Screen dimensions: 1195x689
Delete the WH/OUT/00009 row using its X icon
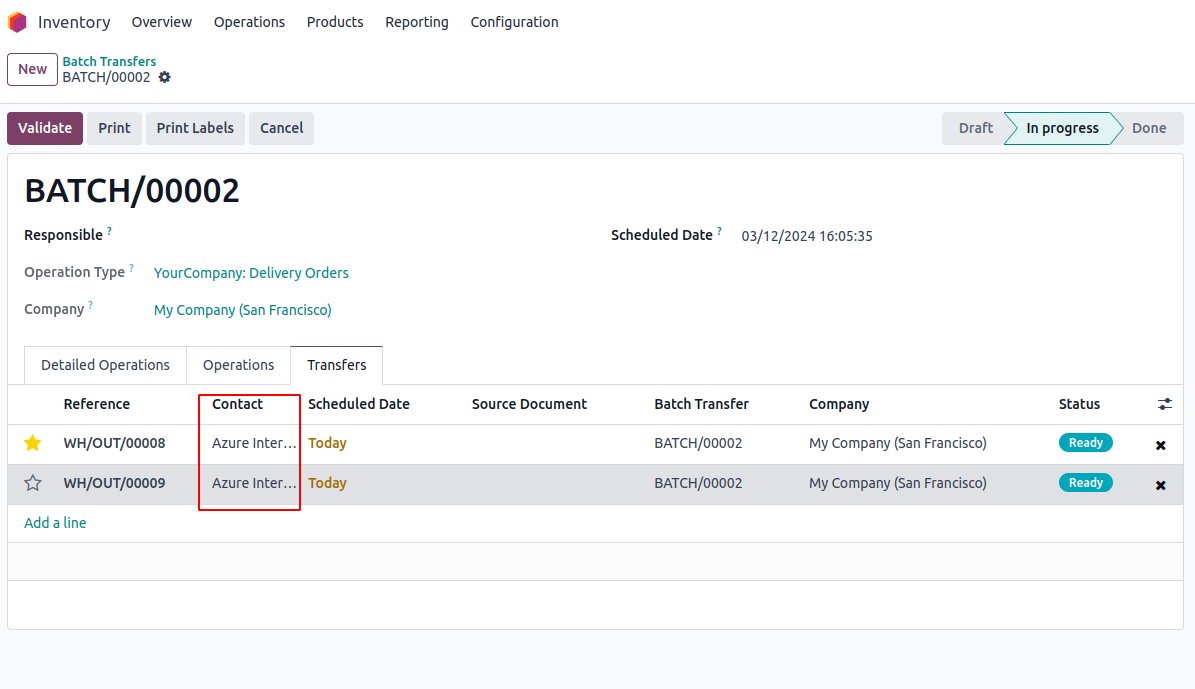(x=1160, y=485)
